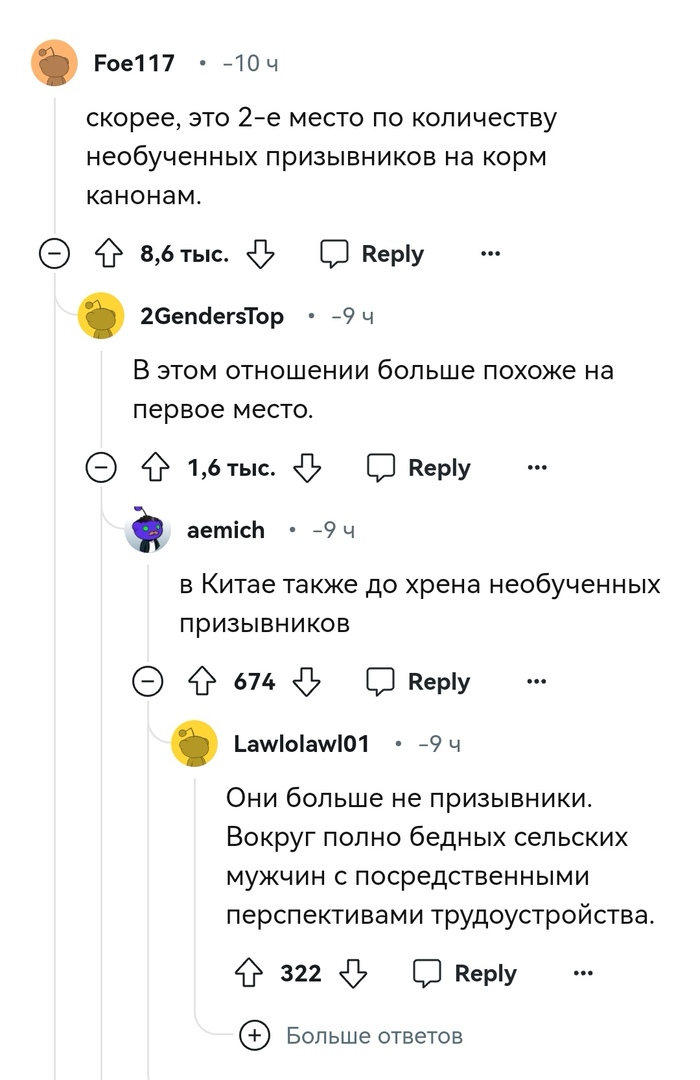Upvote aemich's comment with 674 votes
The height and width of the screenshot is (1080, 700).
click(202, 682)
